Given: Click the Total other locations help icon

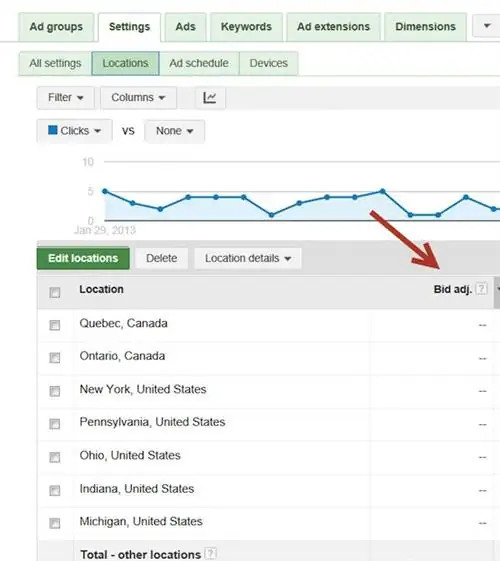Looking at the screenshot, I should point(211,553).
